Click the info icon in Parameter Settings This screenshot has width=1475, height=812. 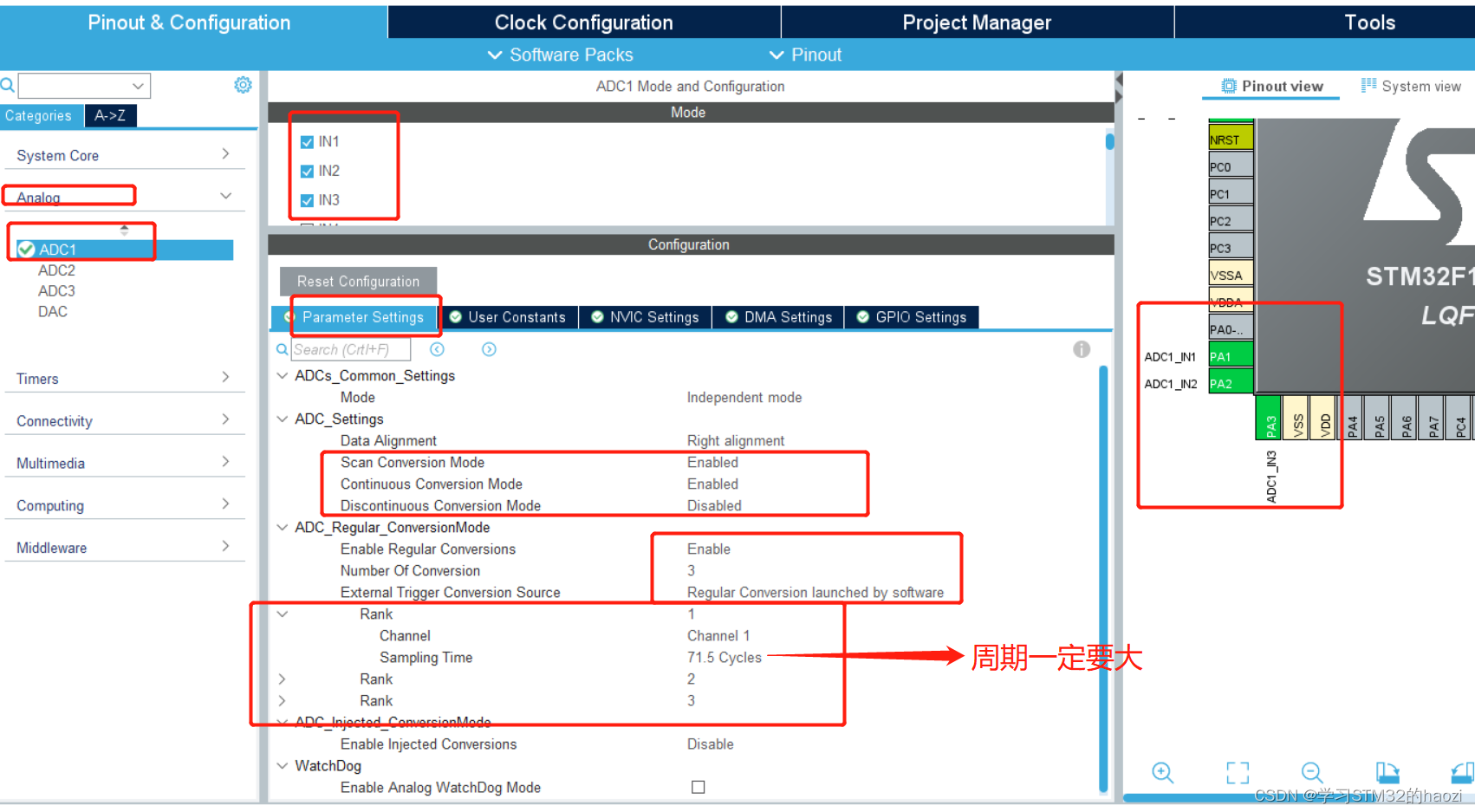coord(1082,349)
